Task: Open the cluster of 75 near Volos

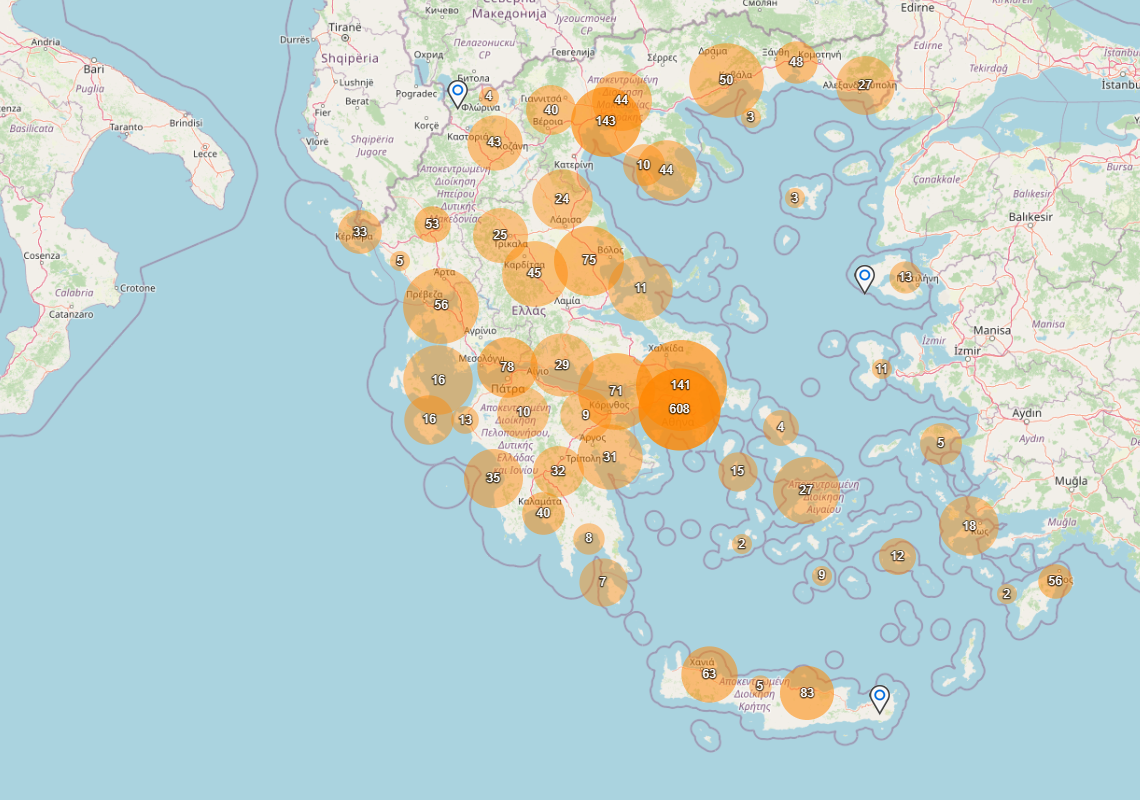Action: tap(587, 257)
